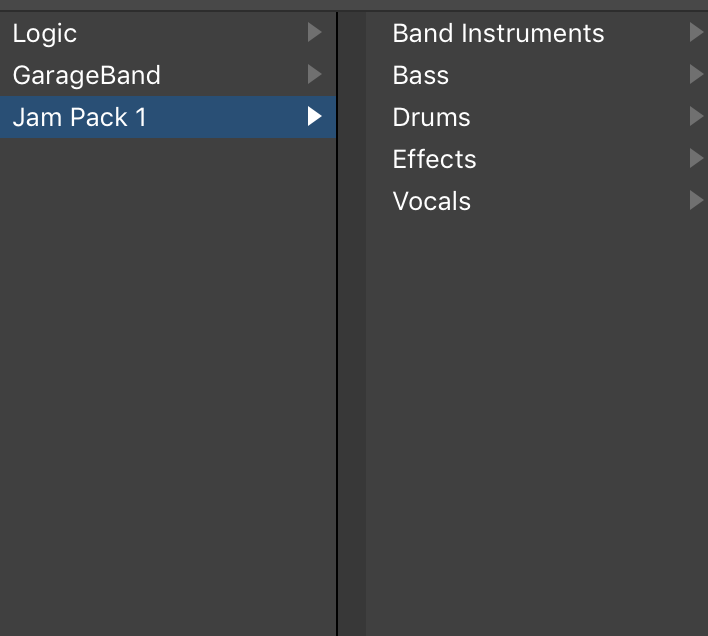Screen dimensions: 708x636
Task: Select the Logic library folder
Action: (x=45, y=33)
